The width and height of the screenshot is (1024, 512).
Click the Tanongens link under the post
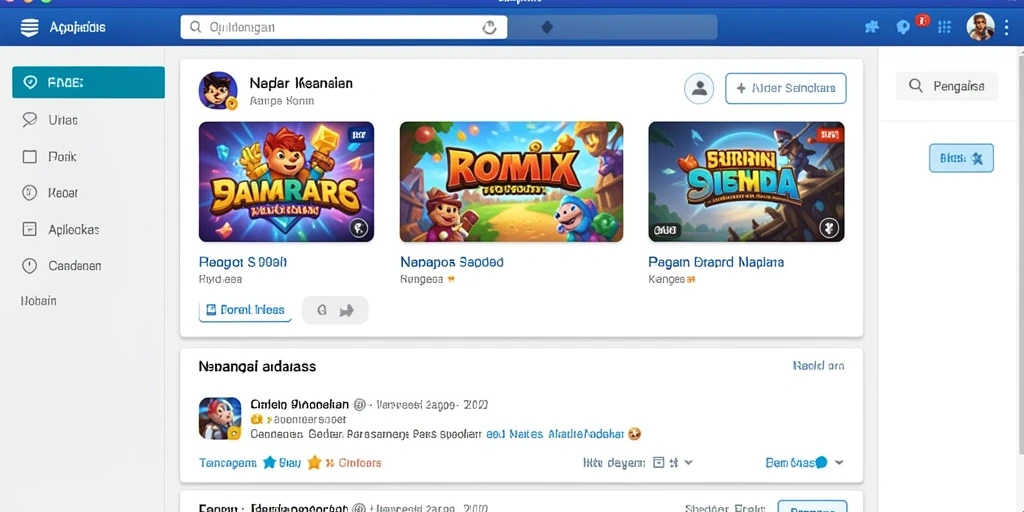227,462
